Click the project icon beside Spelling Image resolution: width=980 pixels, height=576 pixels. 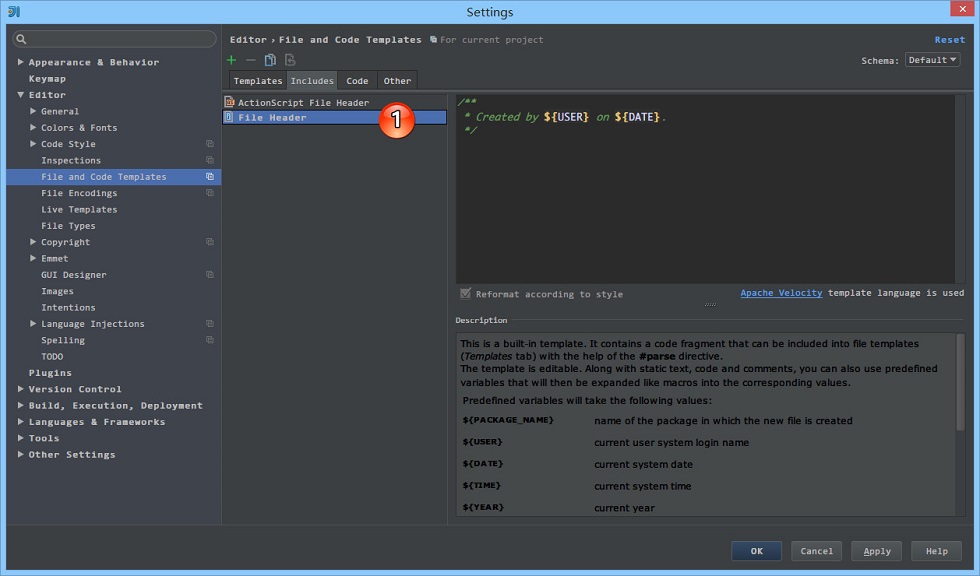pos(210,340)
